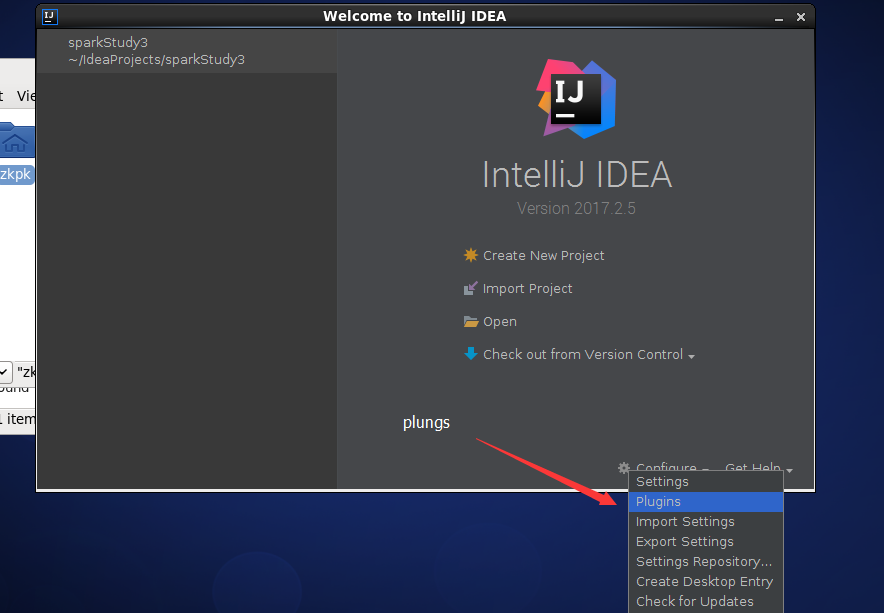
Task: Click the ~/IdeaProjects/sparkStudy3 path text
Action: click(156, 60)
